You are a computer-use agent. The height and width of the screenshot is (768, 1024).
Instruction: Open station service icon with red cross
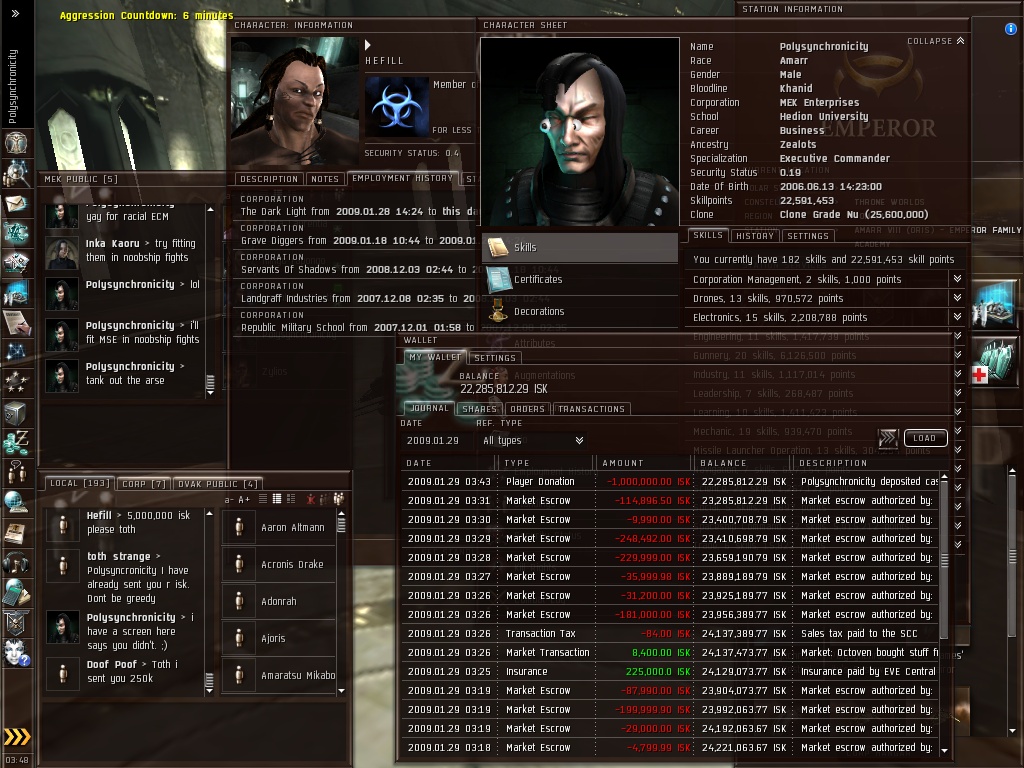pos(993,361)
